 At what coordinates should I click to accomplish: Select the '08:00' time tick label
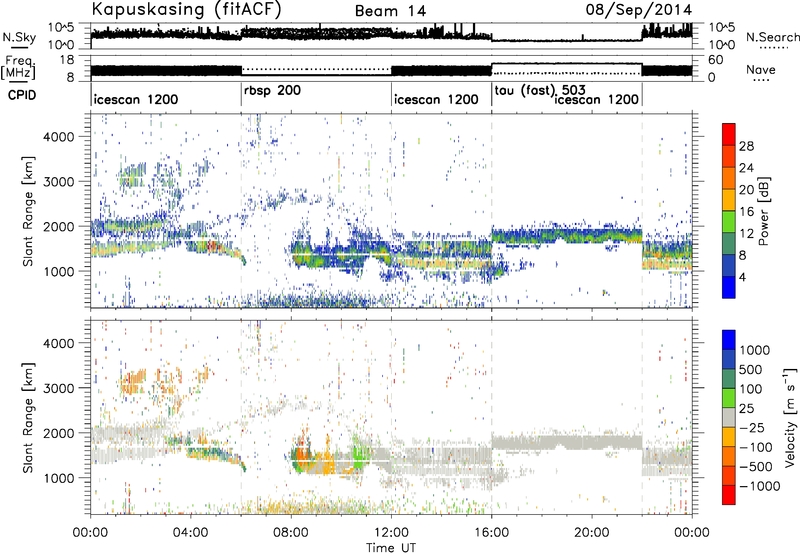click(291, 533)
